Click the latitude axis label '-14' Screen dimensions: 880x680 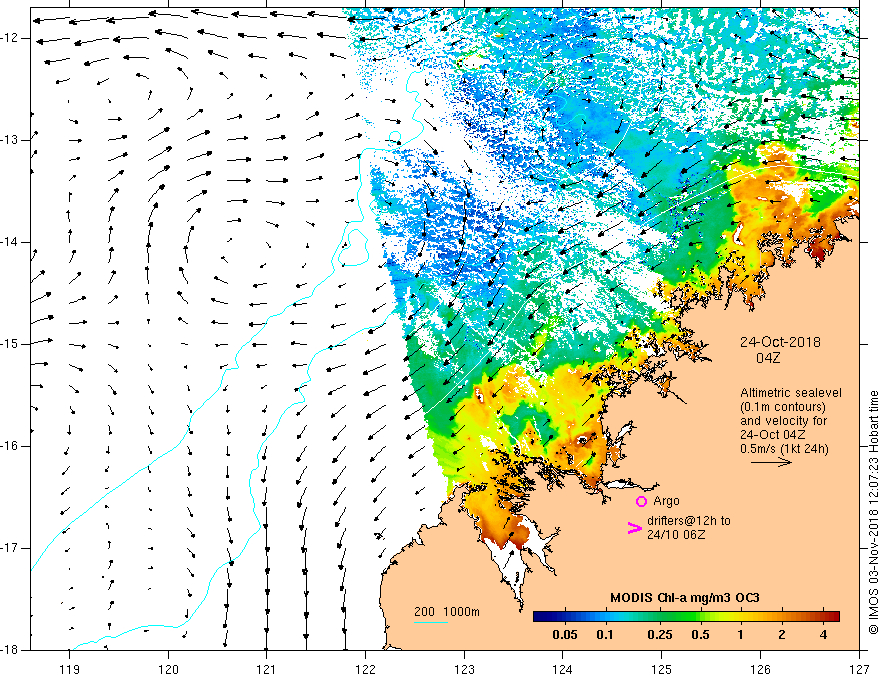click(11, 242)
